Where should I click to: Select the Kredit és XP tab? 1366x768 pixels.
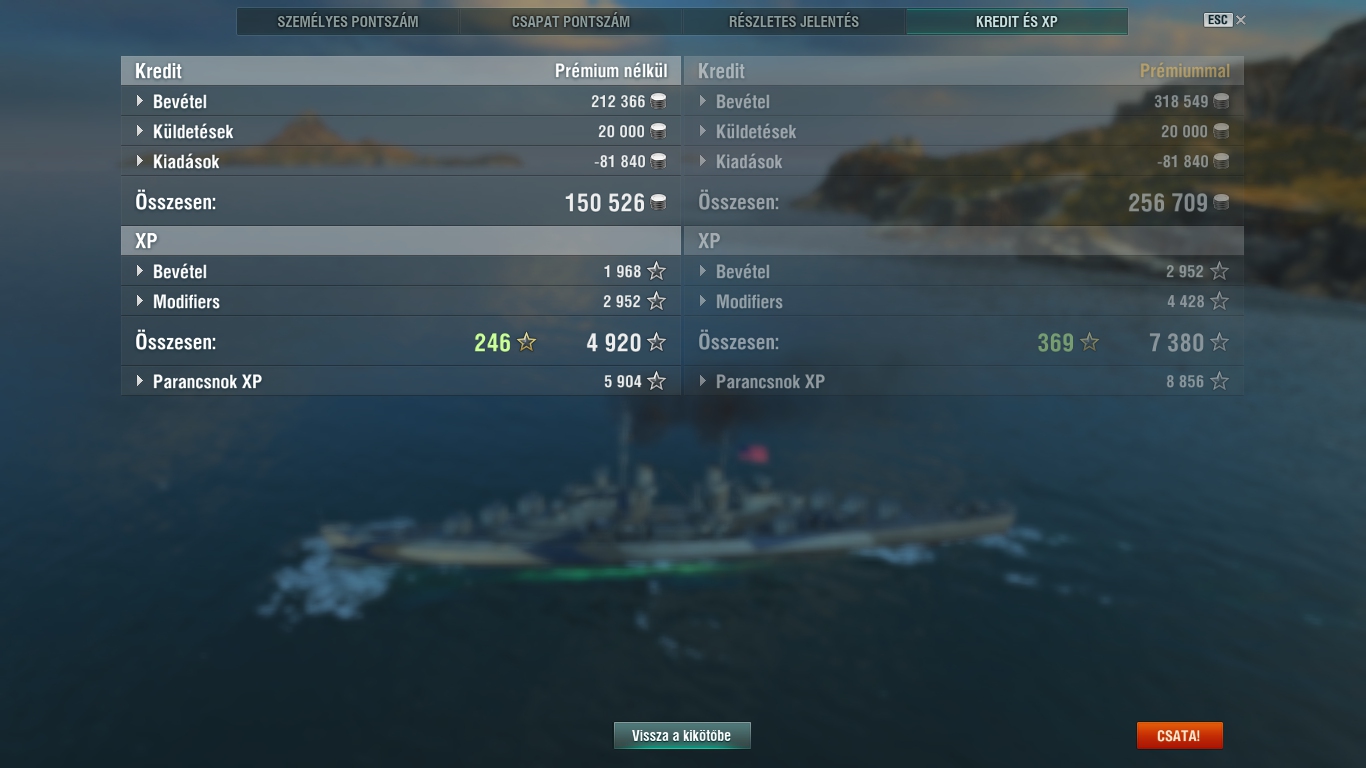(x=1017, y=21)
